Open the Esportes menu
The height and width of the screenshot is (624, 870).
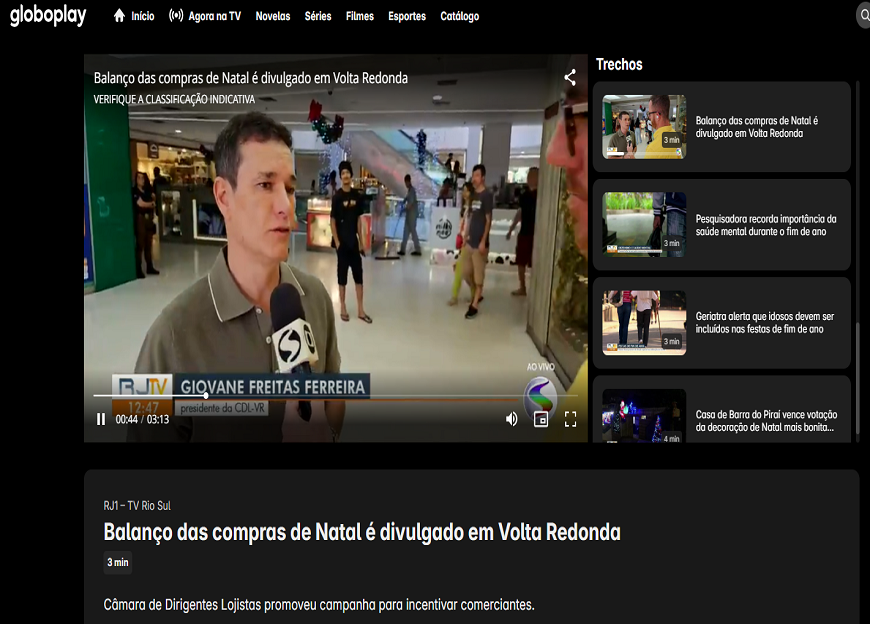pyautogui.click(x=407, y=16)
